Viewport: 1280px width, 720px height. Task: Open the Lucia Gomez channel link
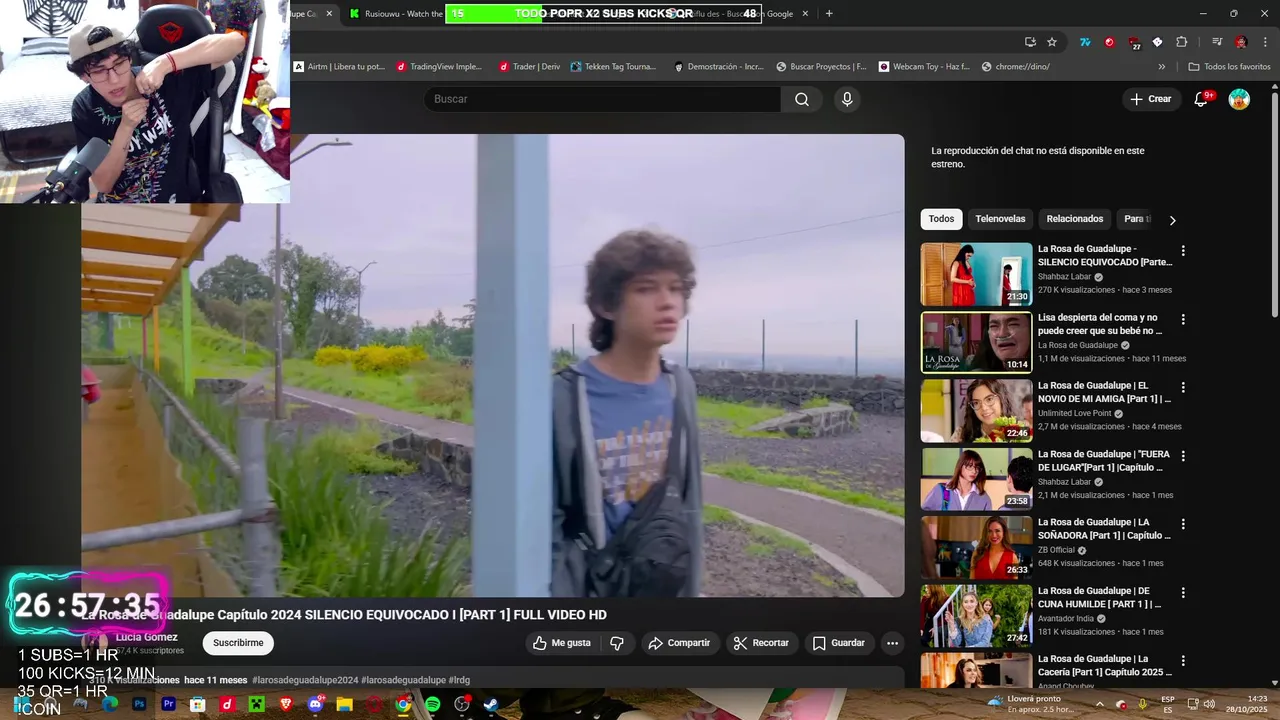pos(146,637)
